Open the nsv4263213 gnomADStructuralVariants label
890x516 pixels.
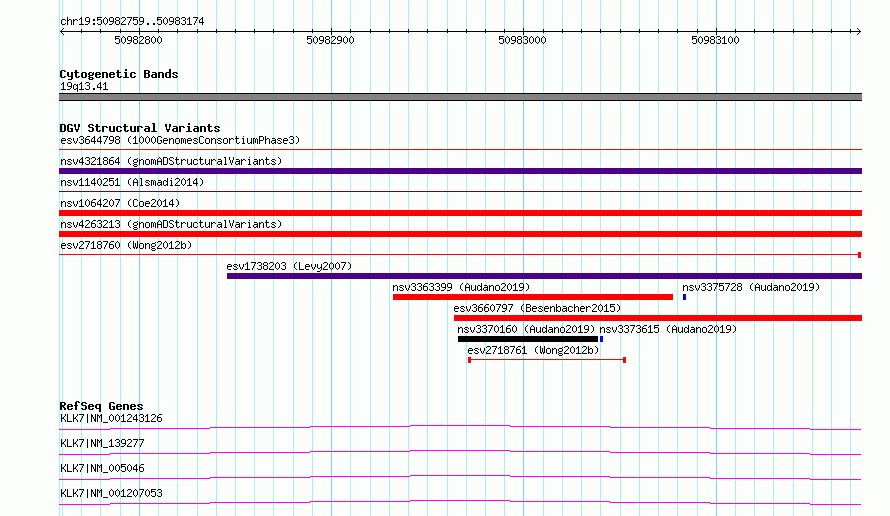[x=171, y=224]
